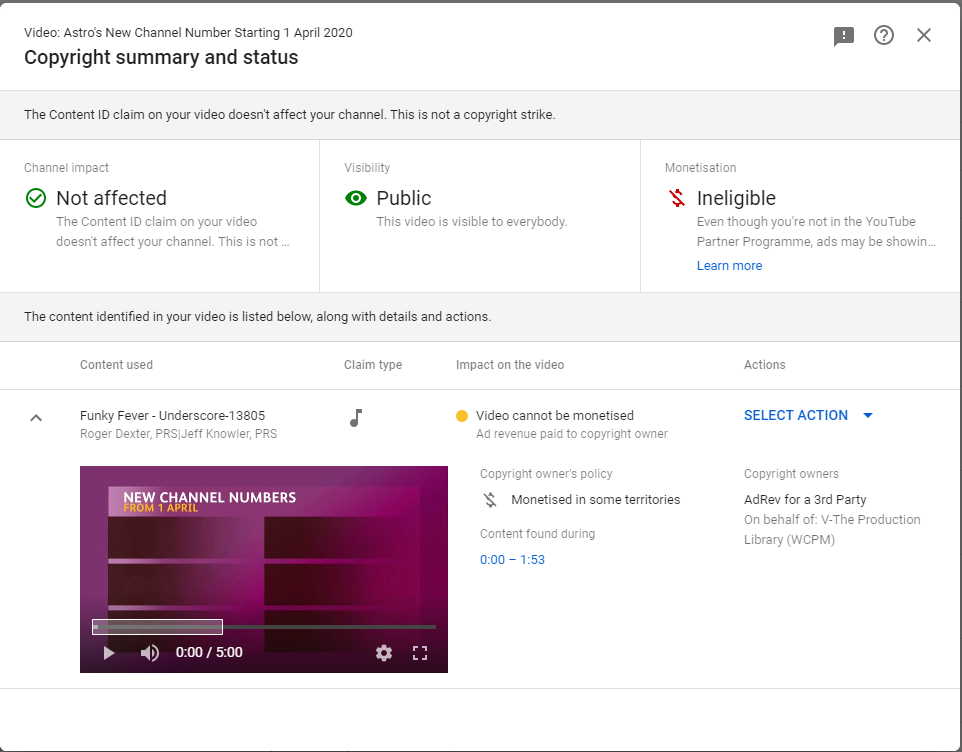Viewport: 962px width, 752px height.
Task: Jump to the 0:00 – 1:53 matched segment
Action: pos(512,559)
